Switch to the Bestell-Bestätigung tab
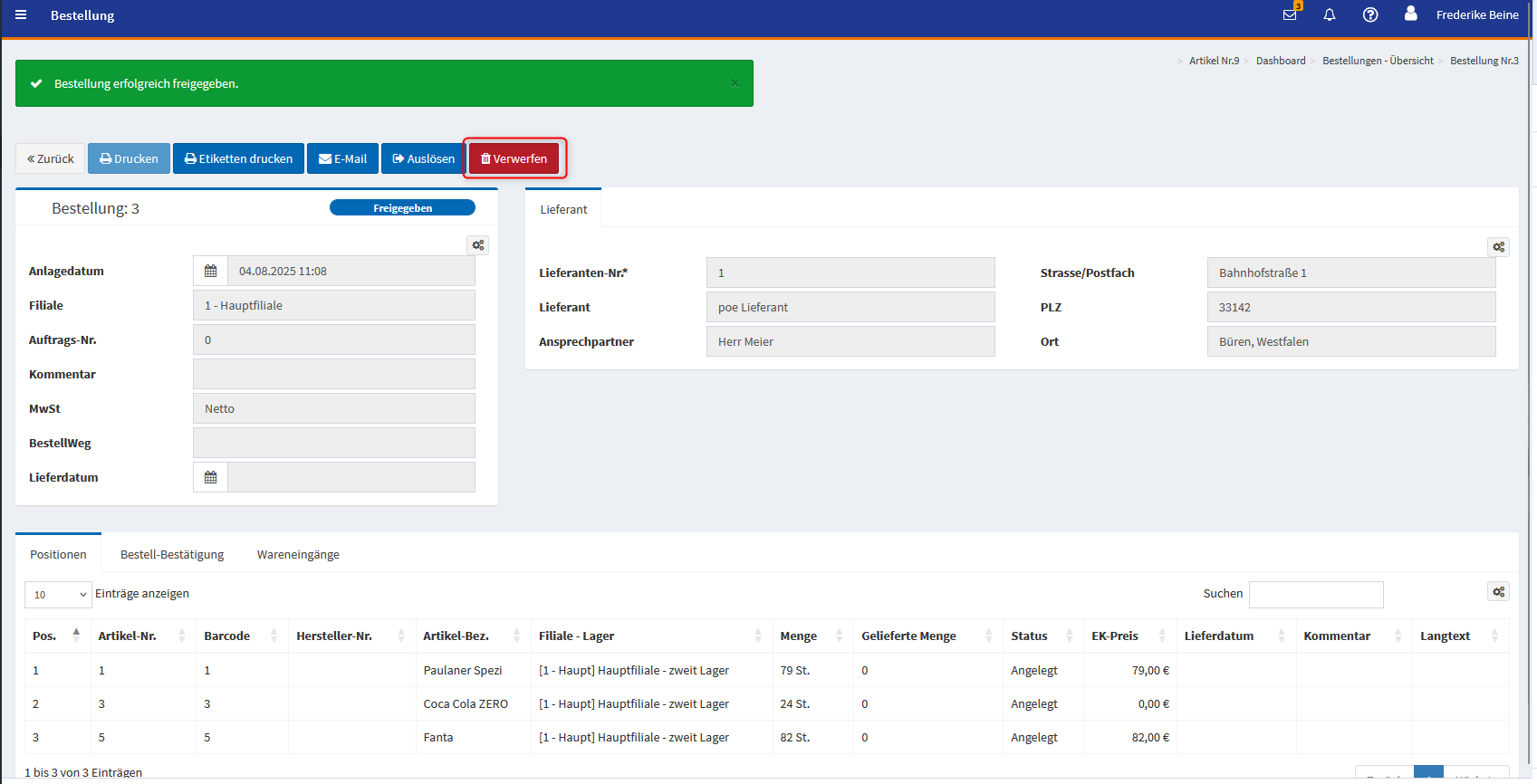Image resolution: width=1537 pixels, height=784 pixels. click(x=172, y=555)
